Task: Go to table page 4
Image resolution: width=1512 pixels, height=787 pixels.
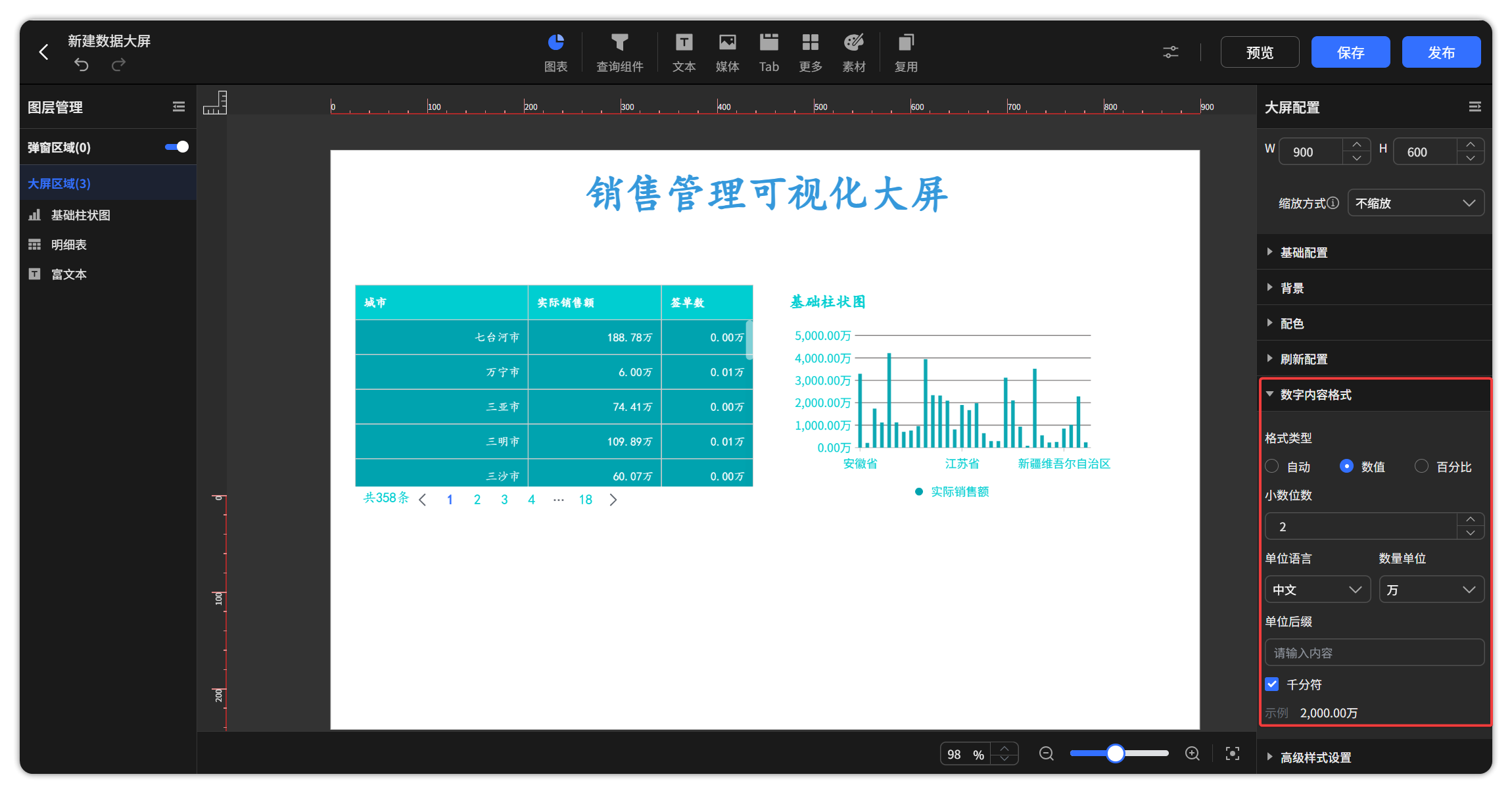Action: [531, 500]
